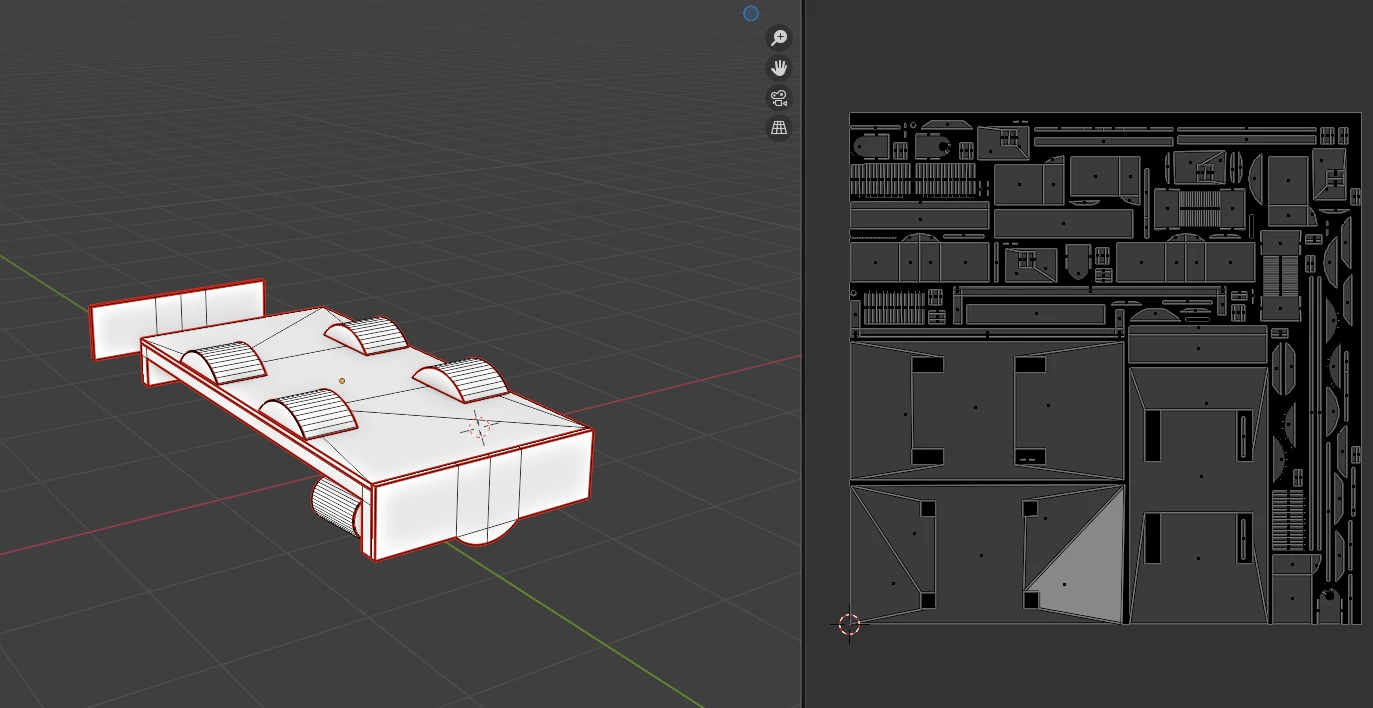Click the zoom magnifier viewport icon
Viewport: 1373px width, 708px height.
coord(778,38)
